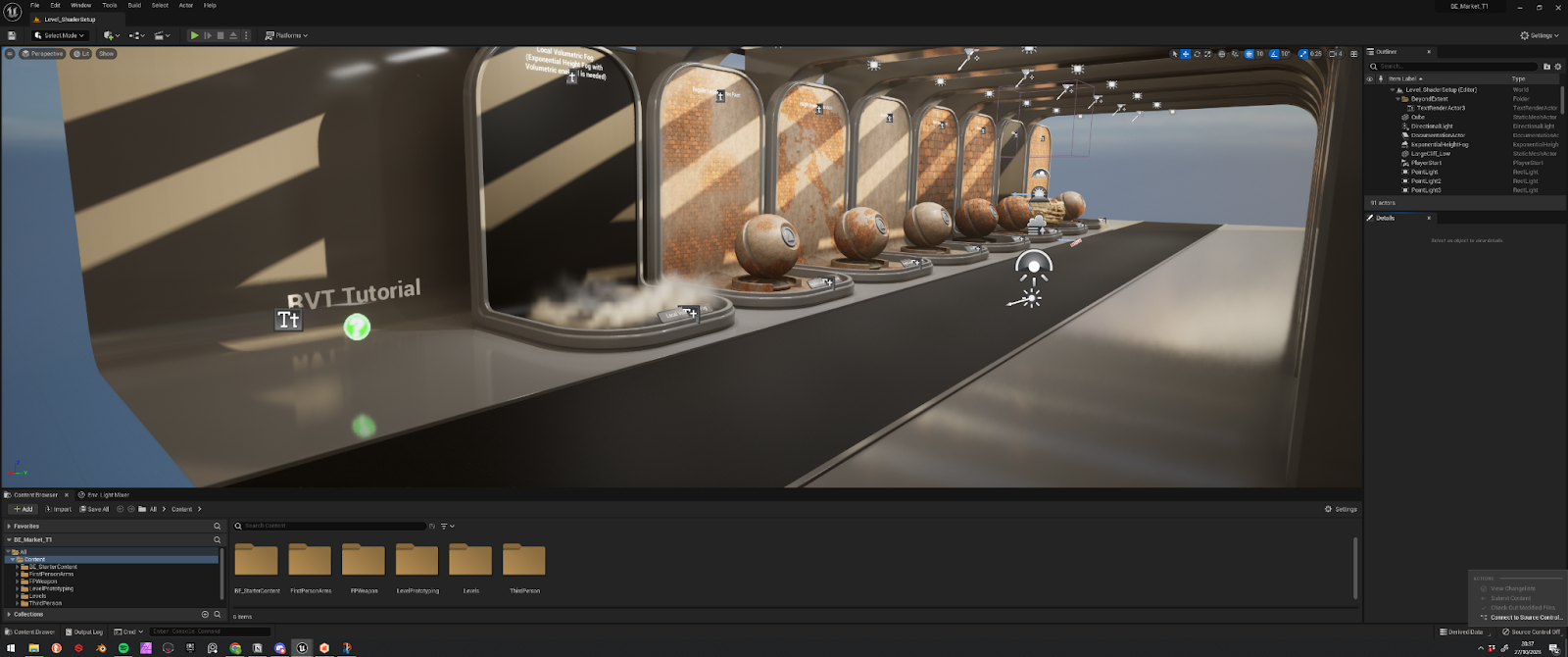Open Outliner settings gear
The width and height of the screenshot is (1568, 657).
click(1558, 67)
